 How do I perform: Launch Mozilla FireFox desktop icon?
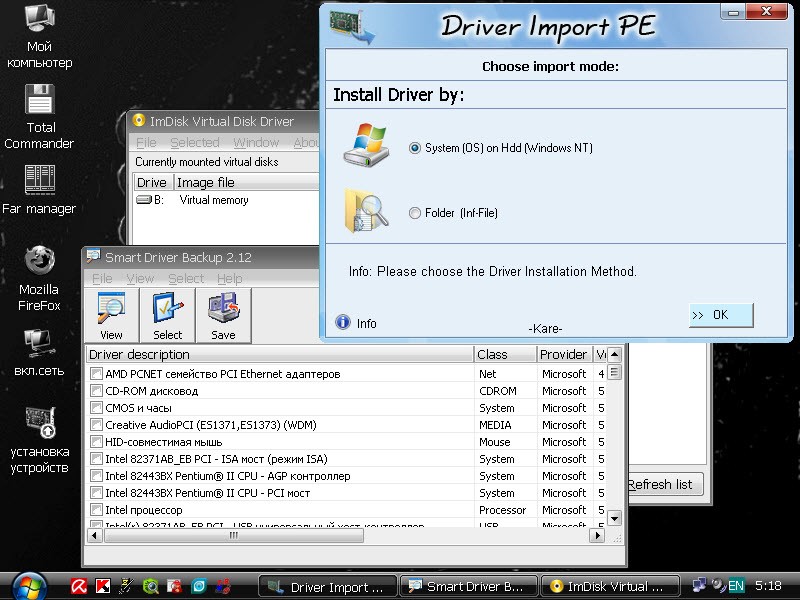tap(39, 279)
